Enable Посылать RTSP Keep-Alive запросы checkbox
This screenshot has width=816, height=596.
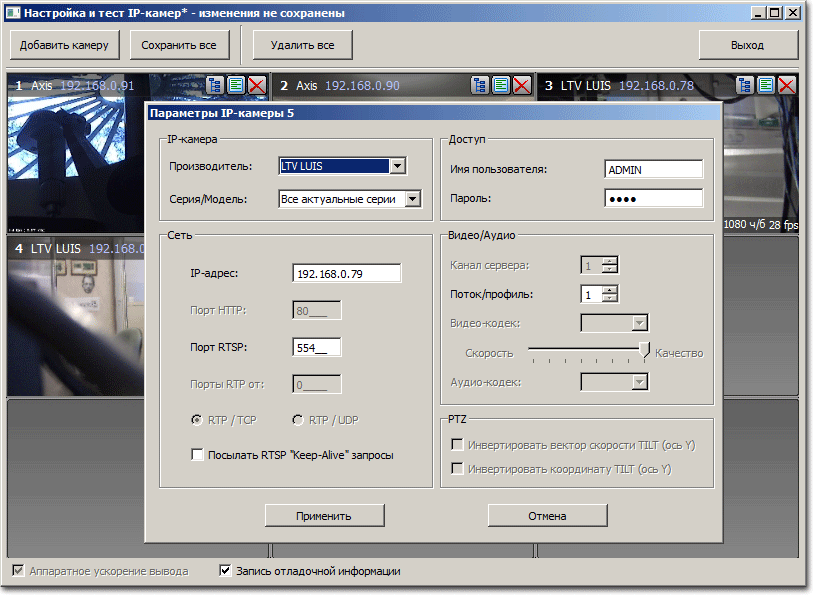coord(197,455)
